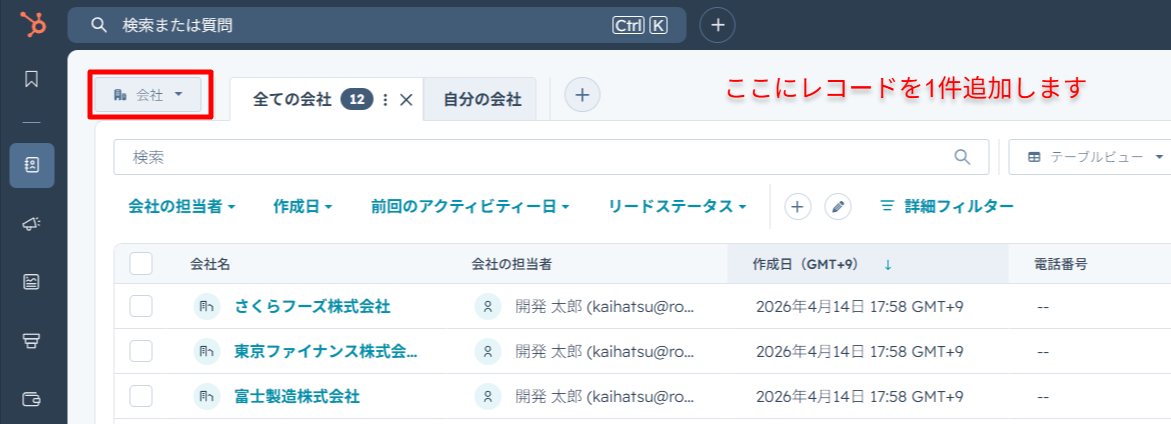This screenshot has height=424, width=1171.
Task: Add a new view tab with plus
Action: 583,95
